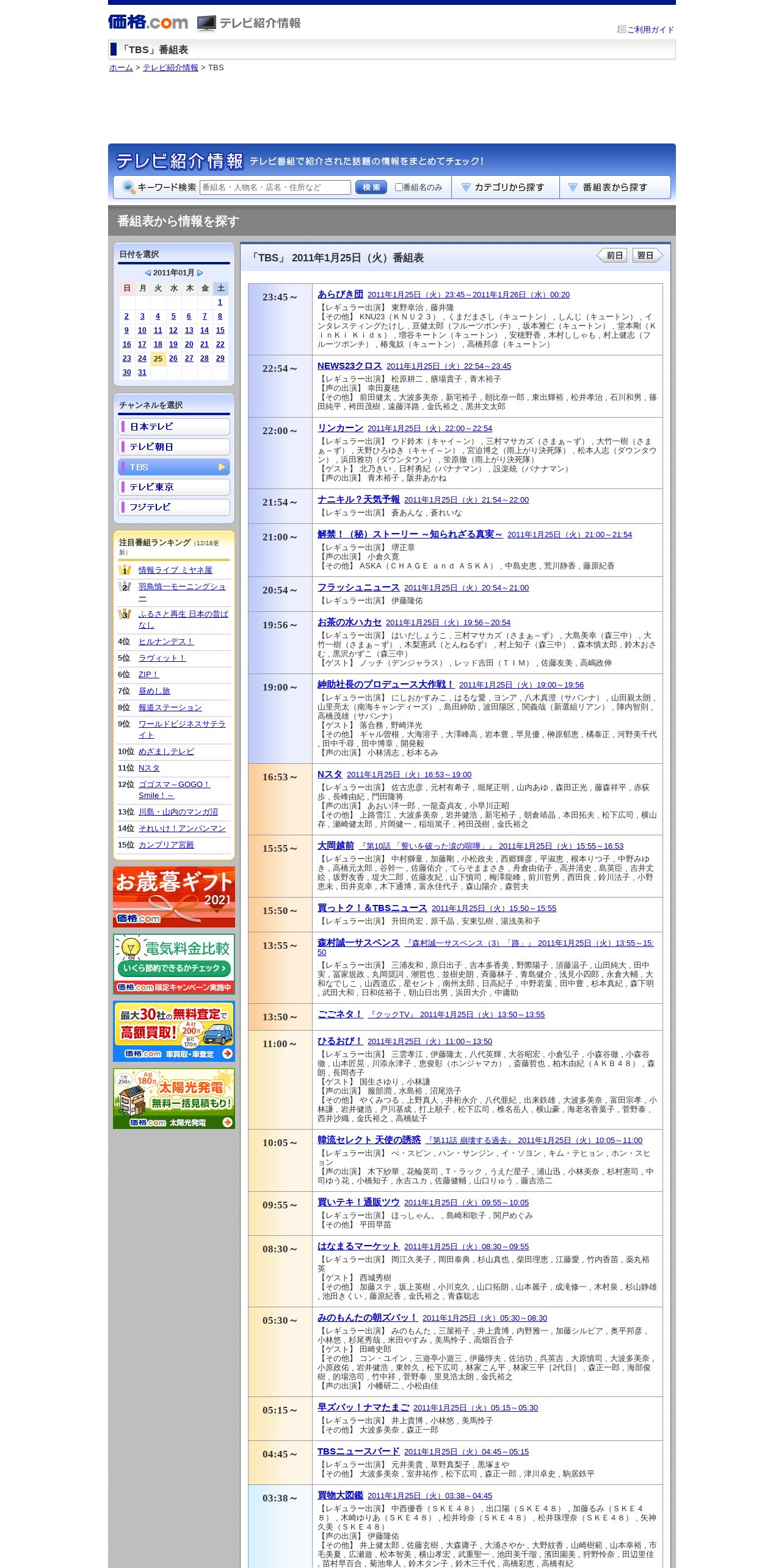Select フジテレビ channel
Viewport: 784px width, 1568px height.
coord(174,507)
